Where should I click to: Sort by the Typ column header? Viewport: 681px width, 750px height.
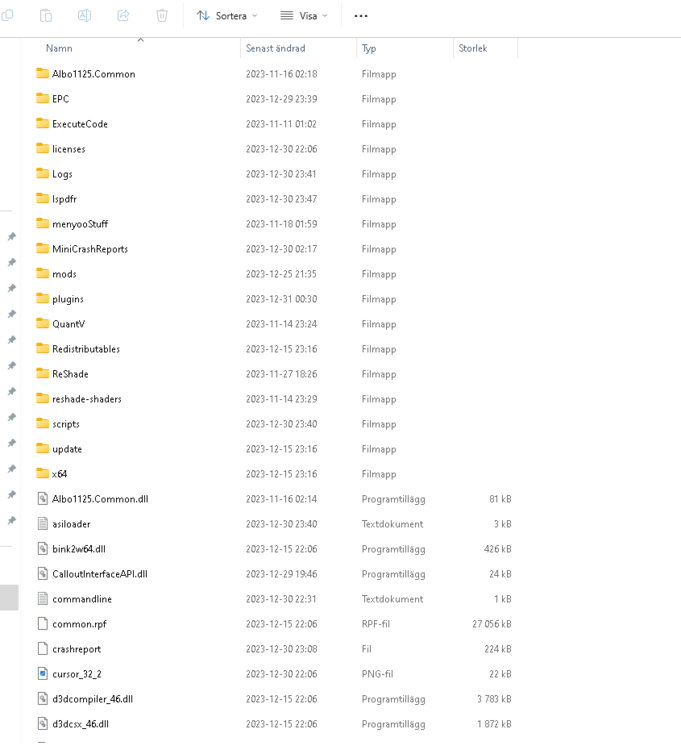(x=369, y=48)
